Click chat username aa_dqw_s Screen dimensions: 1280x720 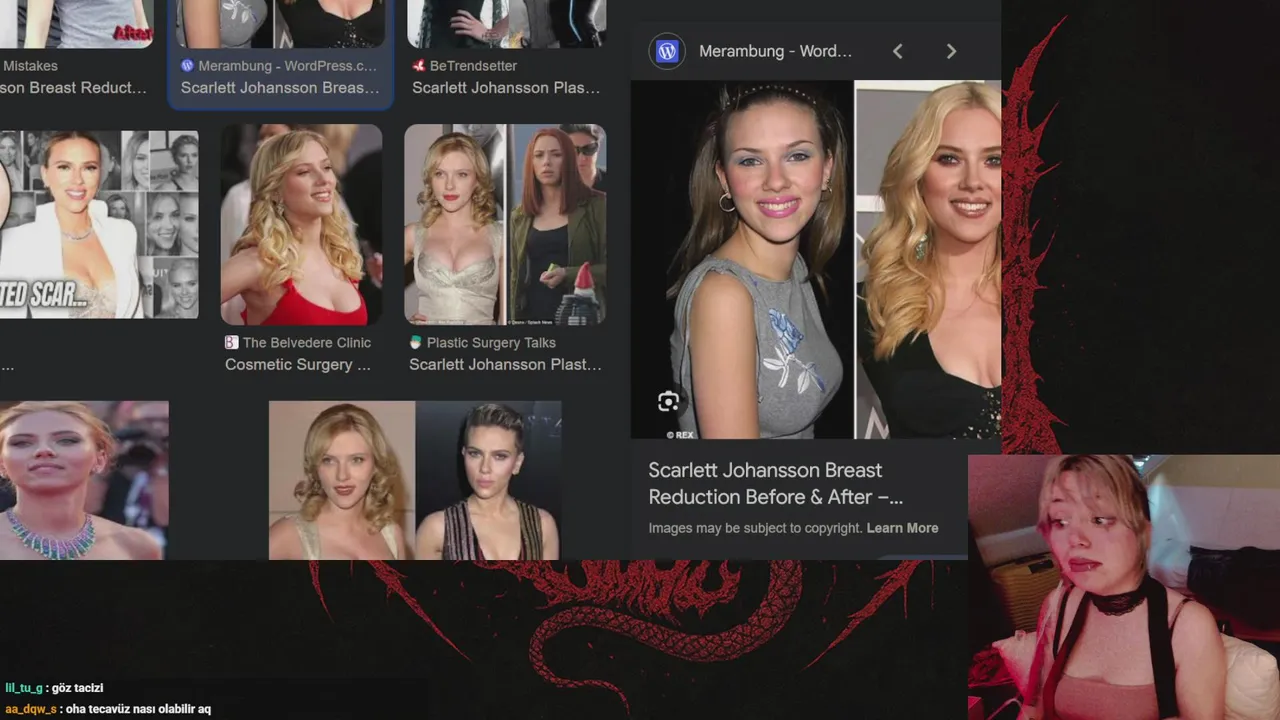pos(30,709)
